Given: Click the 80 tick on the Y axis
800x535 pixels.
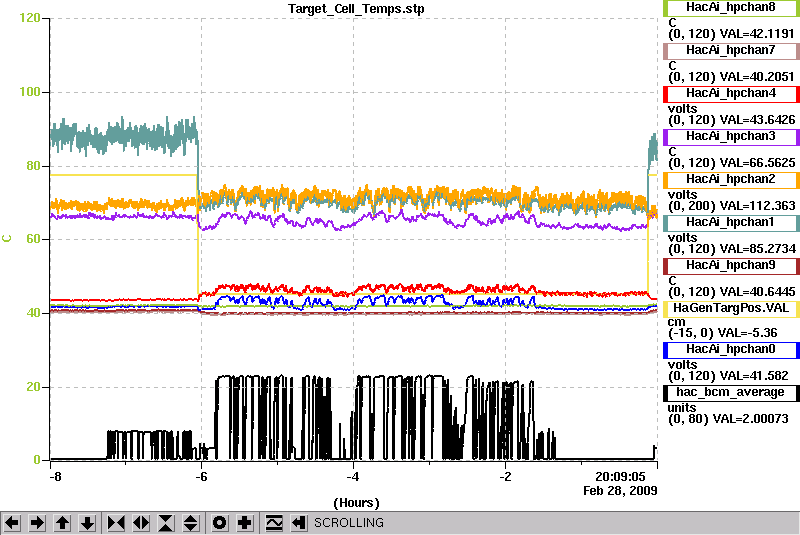Looking at the screenshot, I should 33,166.
